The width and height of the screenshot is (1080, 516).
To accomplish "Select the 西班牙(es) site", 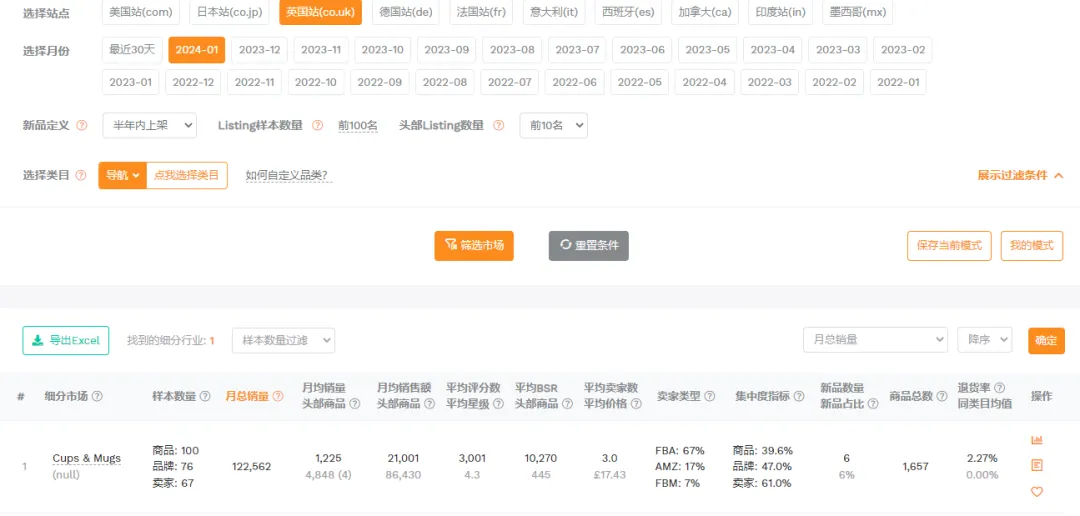I will point(627,12).
